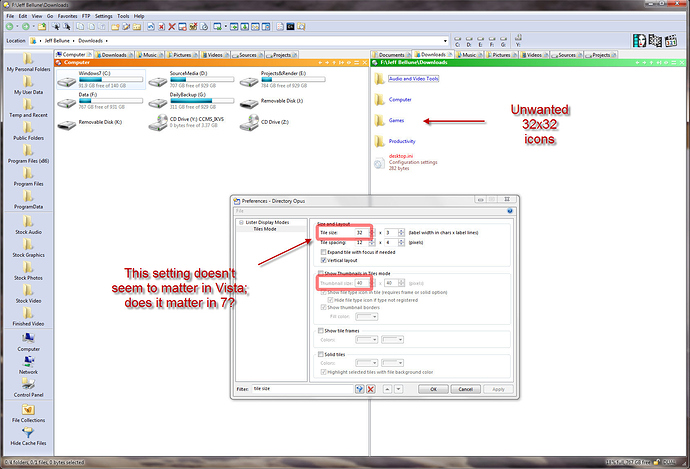Toggle Show thumbnail borders checkbox

(323, 307)
